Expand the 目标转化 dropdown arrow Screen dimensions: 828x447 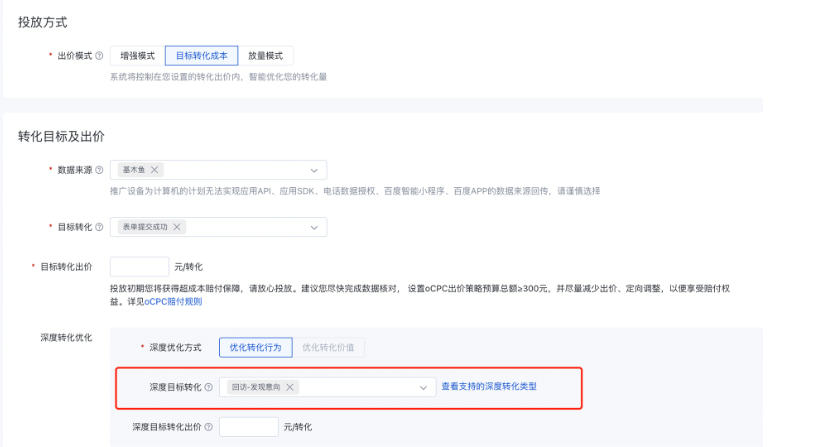click(314, 227)
